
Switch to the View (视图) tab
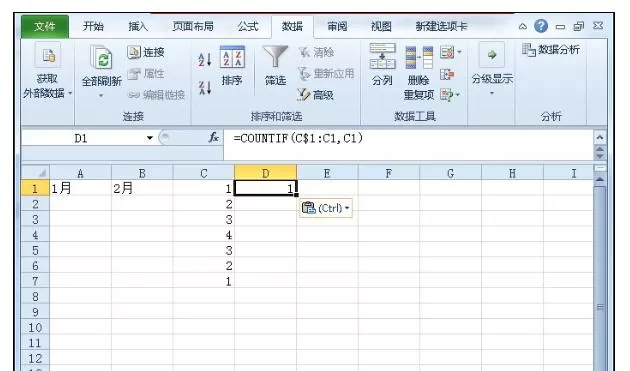pyautogui.click(x=381, y=27)
